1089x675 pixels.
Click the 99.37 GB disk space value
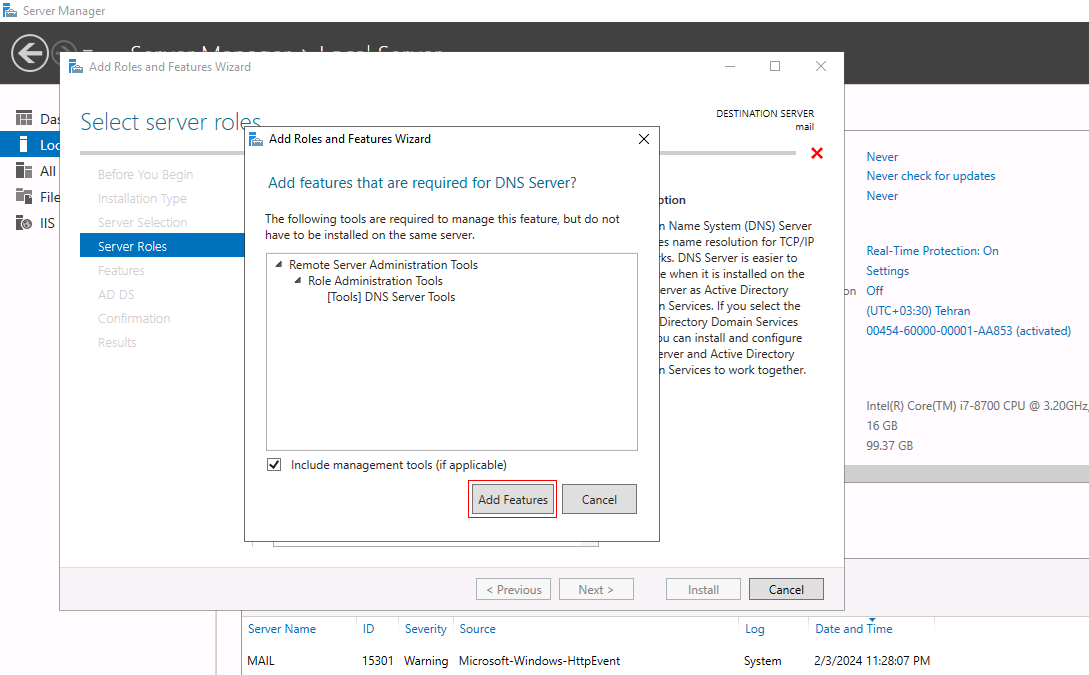point(890,446)
